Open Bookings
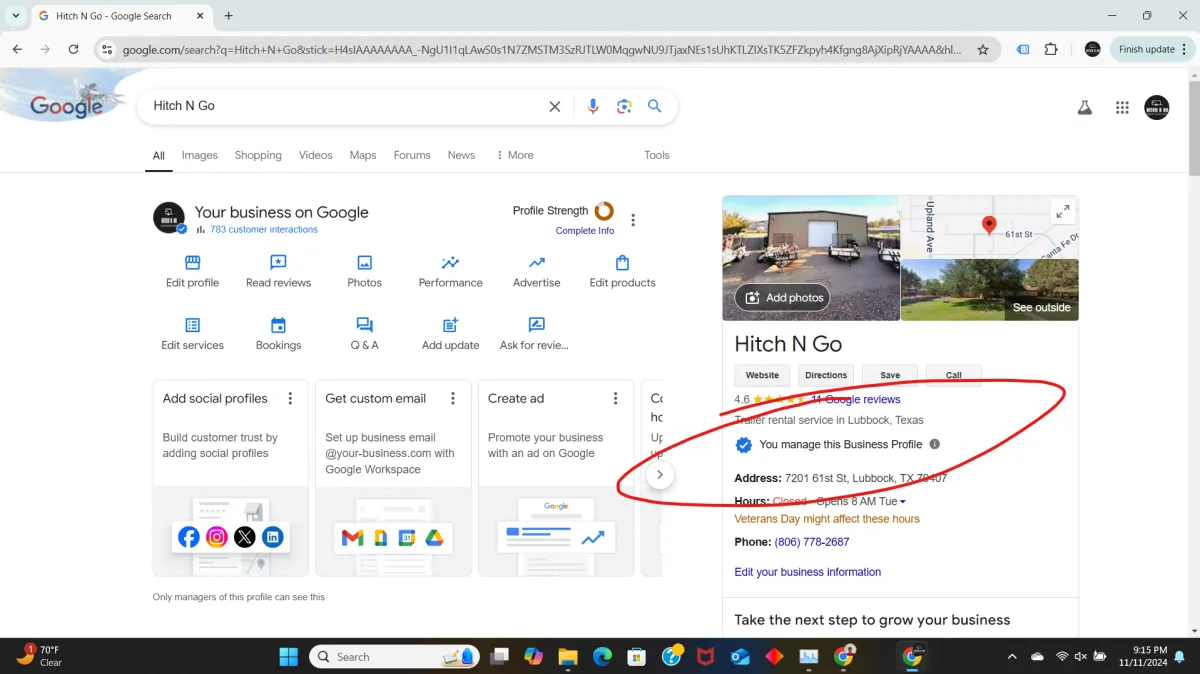This screenshot has width=1200, height=674. point(278,334)
